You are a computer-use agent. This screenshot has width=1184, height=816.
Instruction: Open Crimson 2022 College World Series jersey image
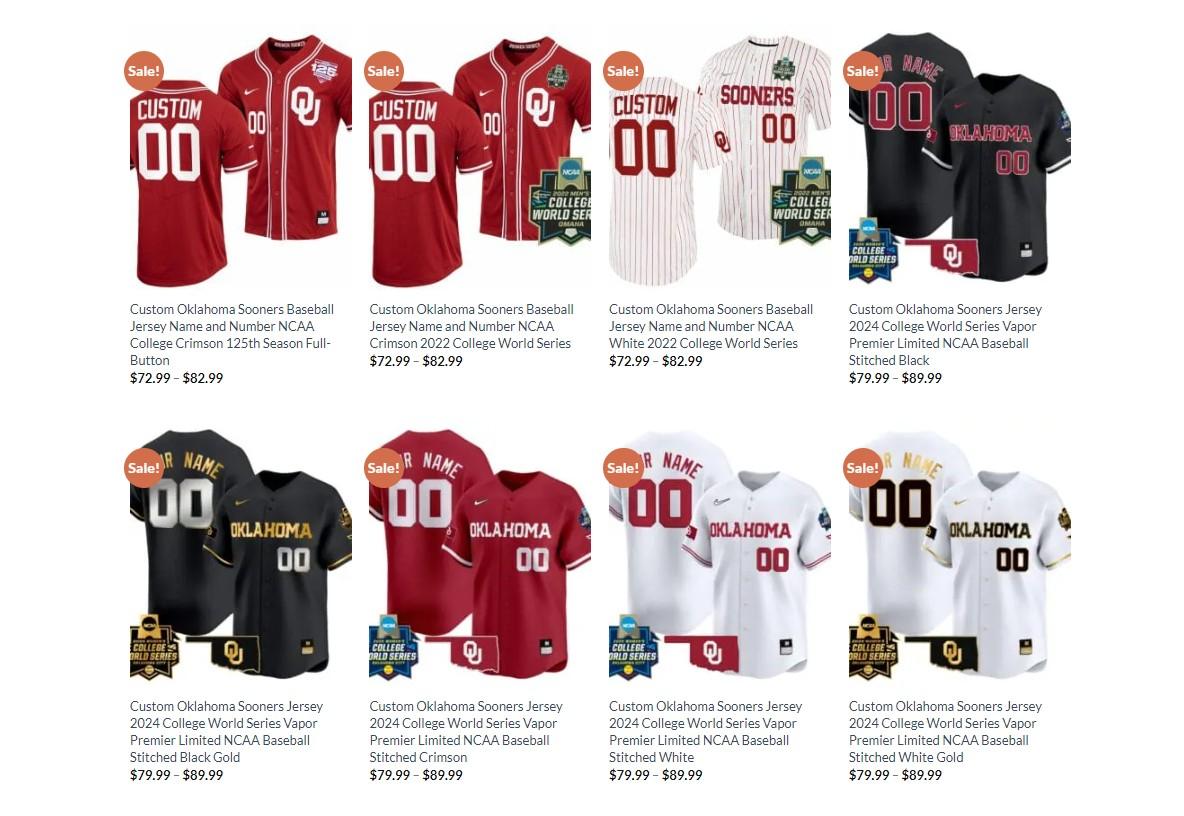coord(480,160)
